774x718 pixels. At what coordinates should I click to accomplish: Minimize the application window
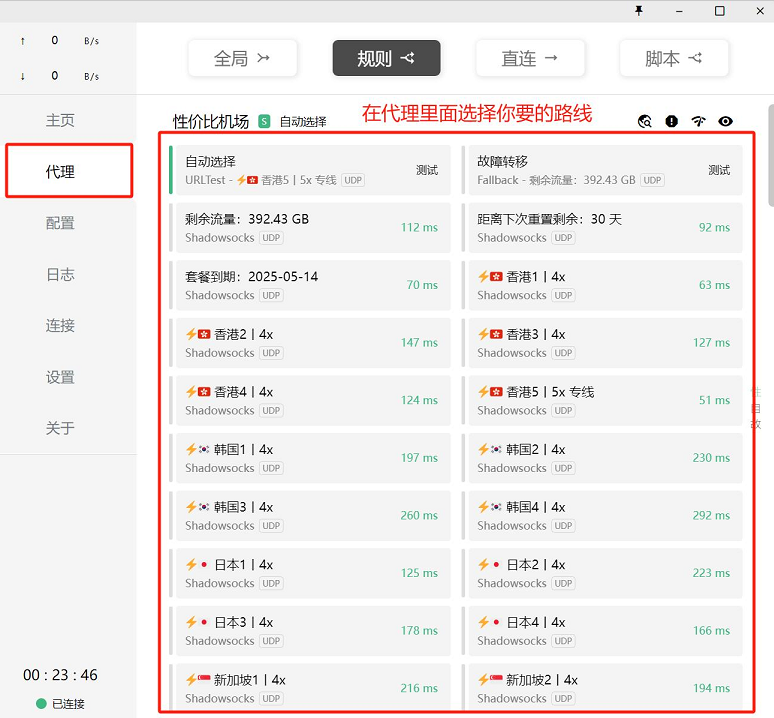point(679,11)
